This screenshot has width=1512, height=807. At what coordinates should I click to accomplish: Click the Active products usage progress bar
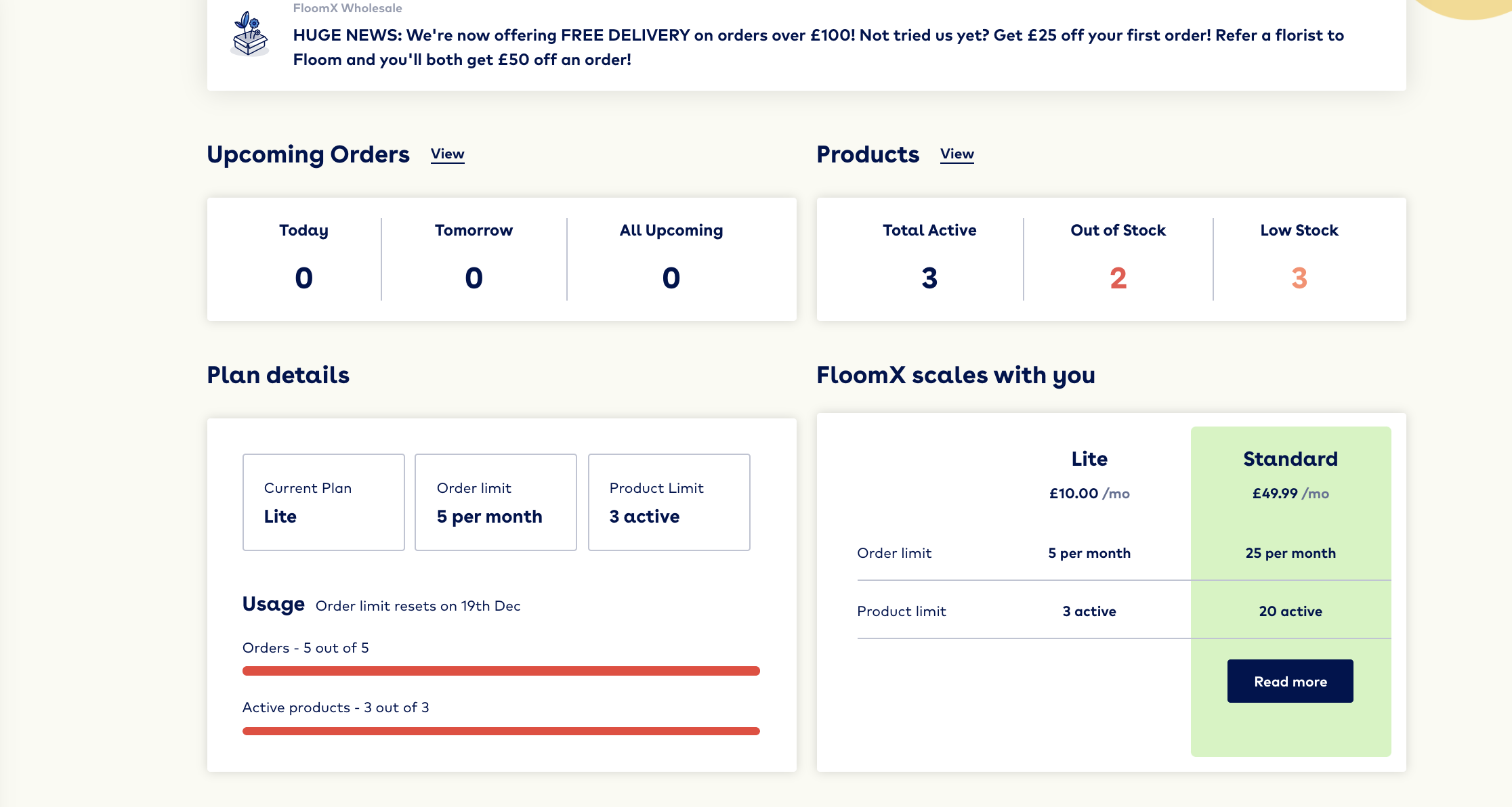[501, 731]
